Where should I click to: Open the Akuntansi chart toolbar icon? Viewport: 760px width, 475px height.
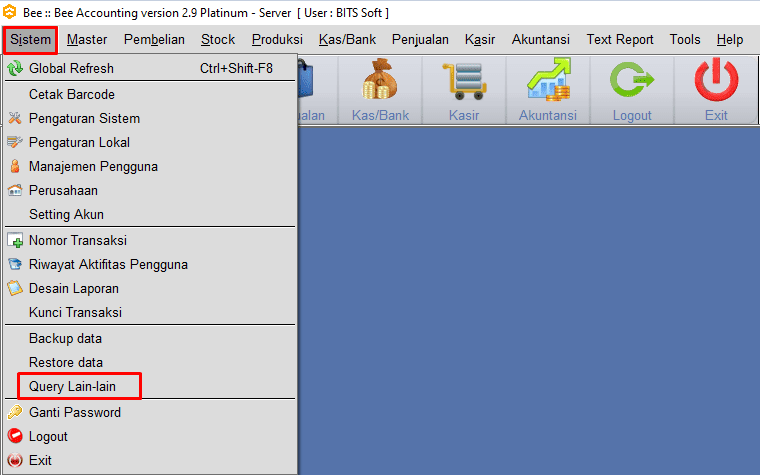[x=548, y=79]
